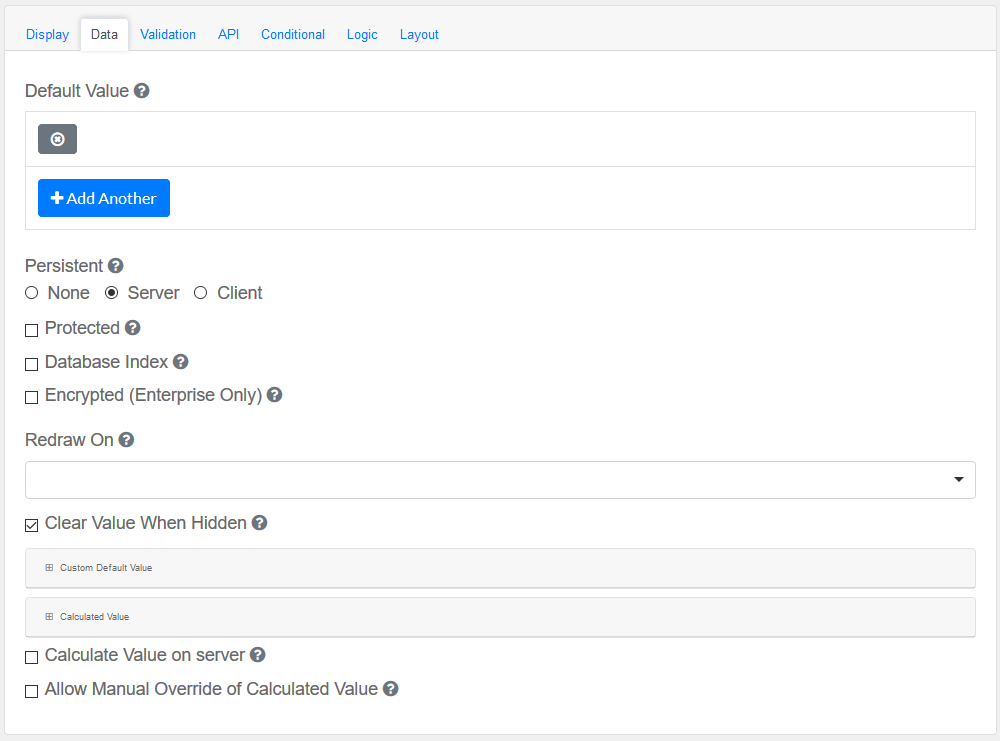Click help icon next to Redraw On
The width and height of the screenshot is (1000, 741).
[x=126, y=440]
